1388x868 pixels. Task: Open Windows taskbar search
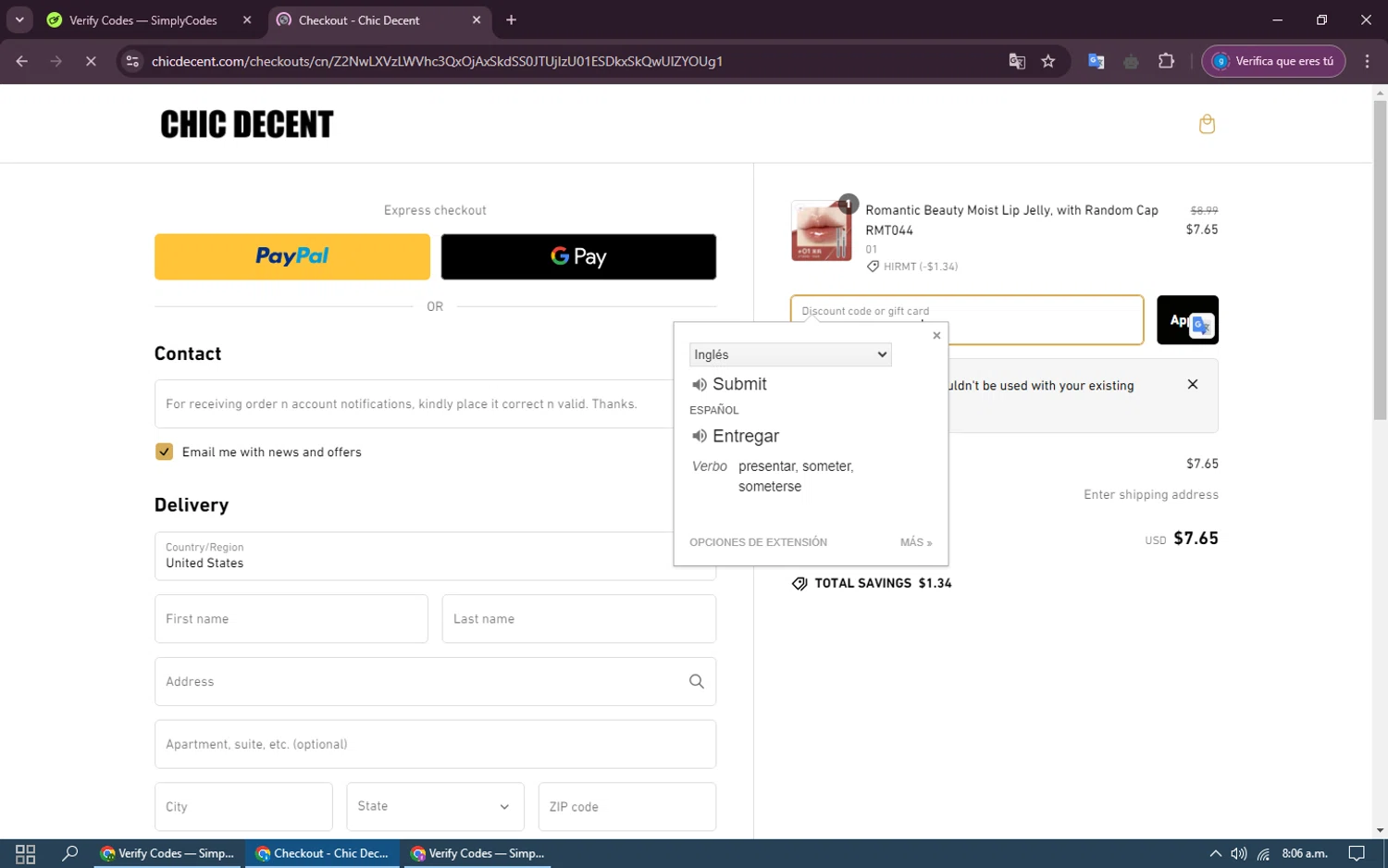click(69, 853)
